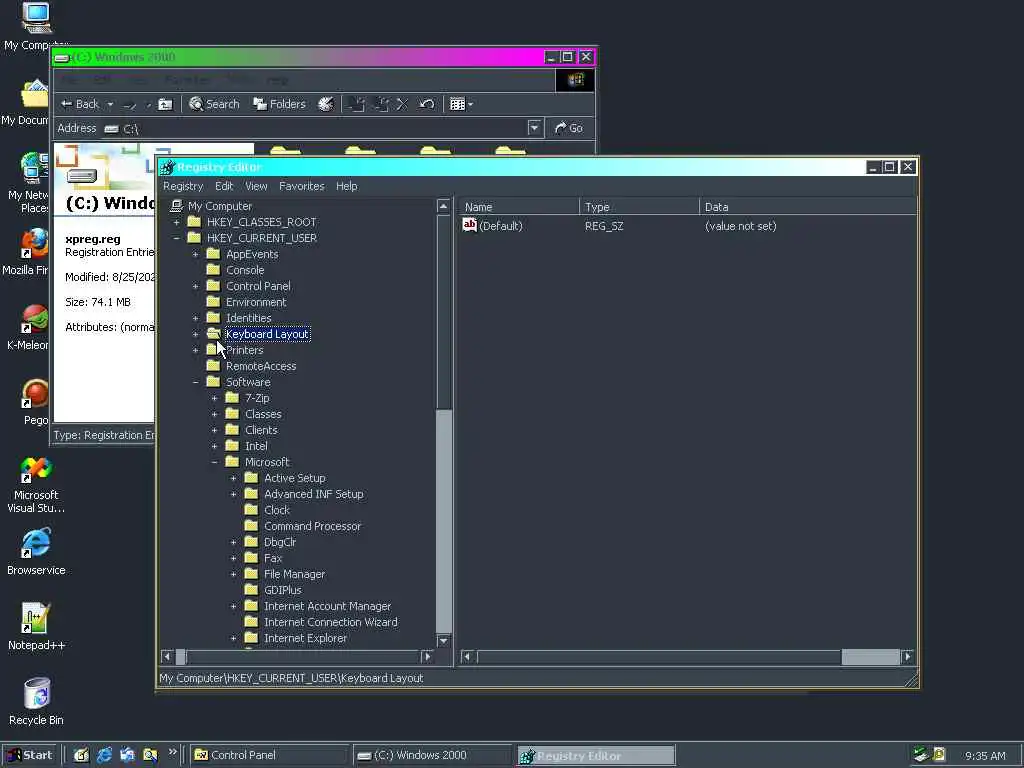This screenshot has width=1024, height=768.
Task: Open the Address bar dropdown arrow
Action: click(x=534, y=128)
